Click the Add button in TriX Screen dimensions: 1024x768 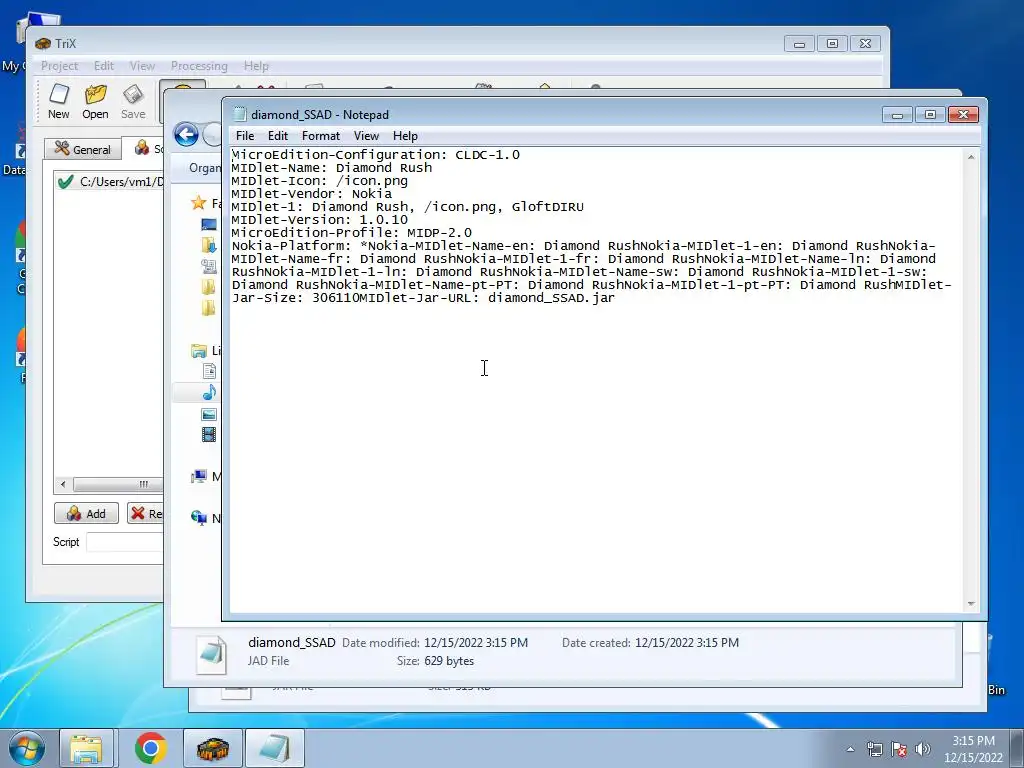coord(86,513)
